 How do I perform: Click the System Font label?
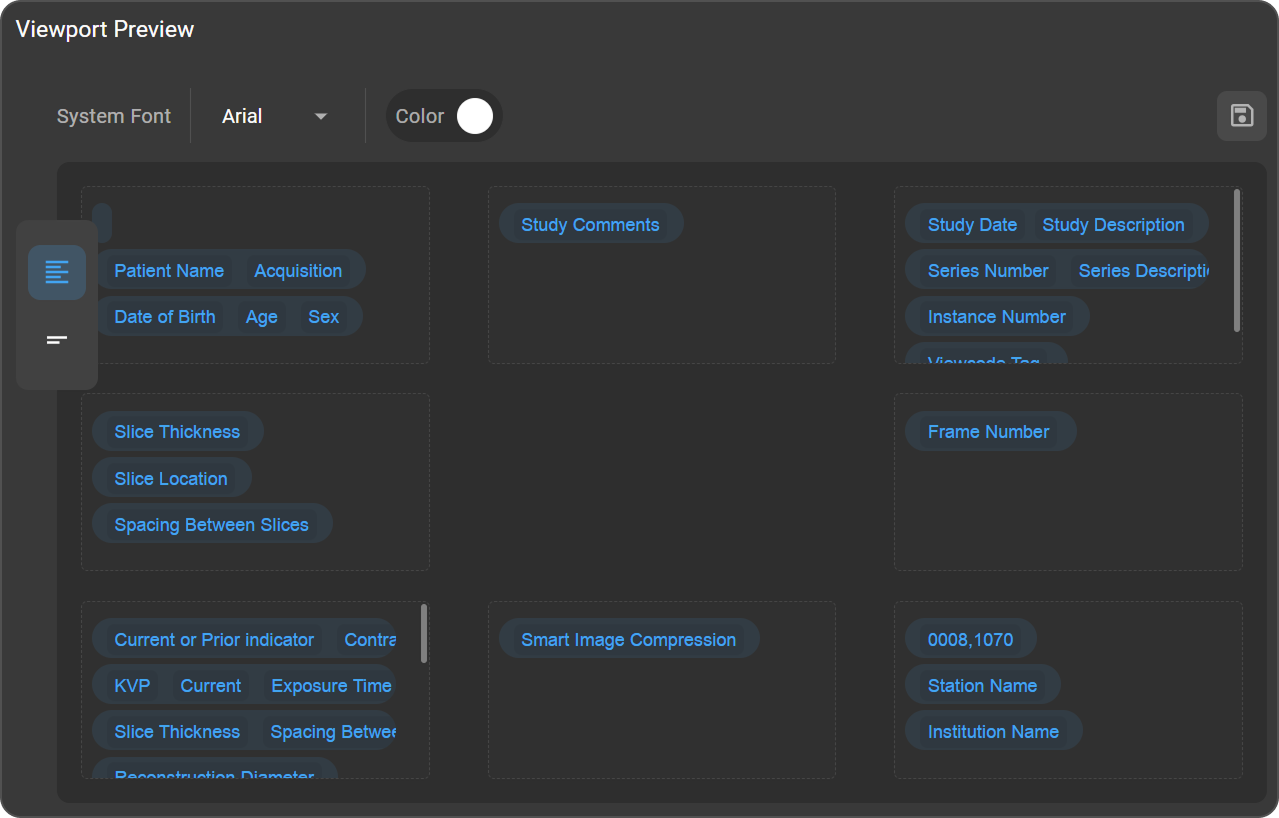(114, 116)
